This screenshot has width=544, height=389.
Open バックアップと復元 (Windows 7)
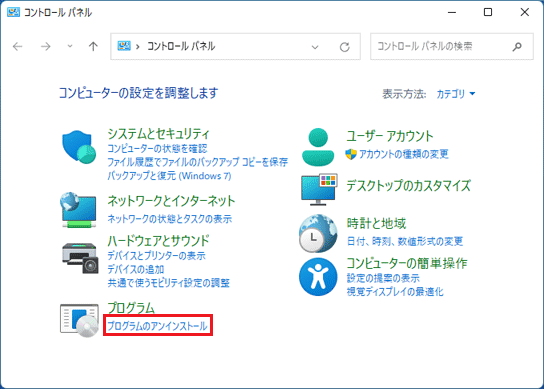pyautogui.click(x=169, y=176)
